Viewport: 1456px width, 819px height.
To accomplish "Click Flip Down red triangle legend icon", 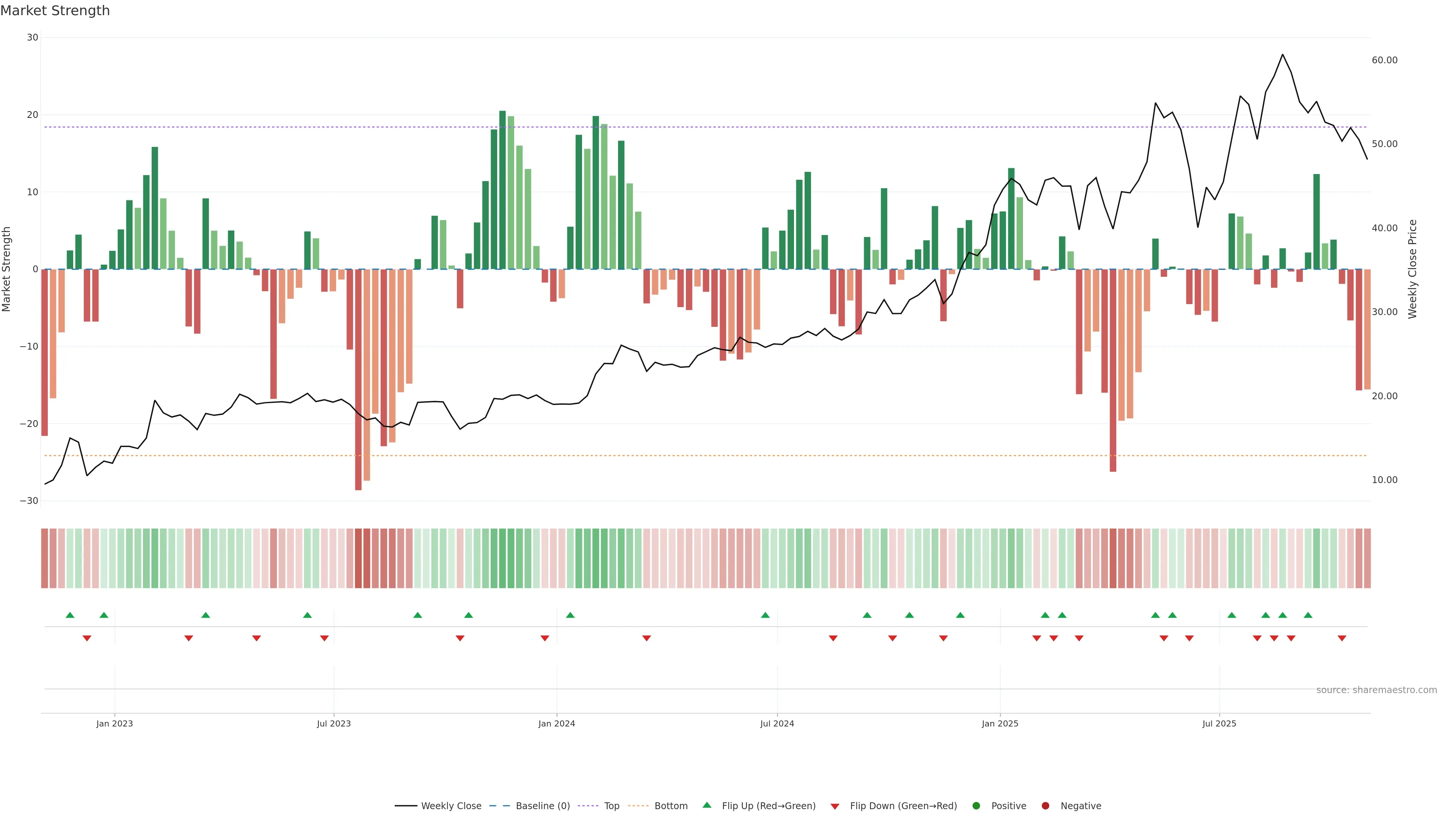I will (x=835, y=806).
